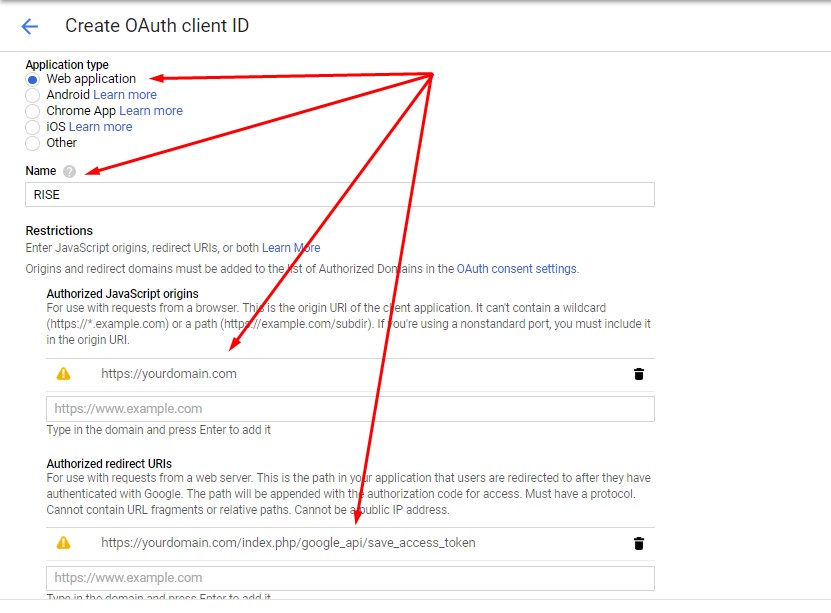Viewport: 831px width, 613px height.
Task: Open Learn more link for Chrome App
Action: (x=151, y=111)
